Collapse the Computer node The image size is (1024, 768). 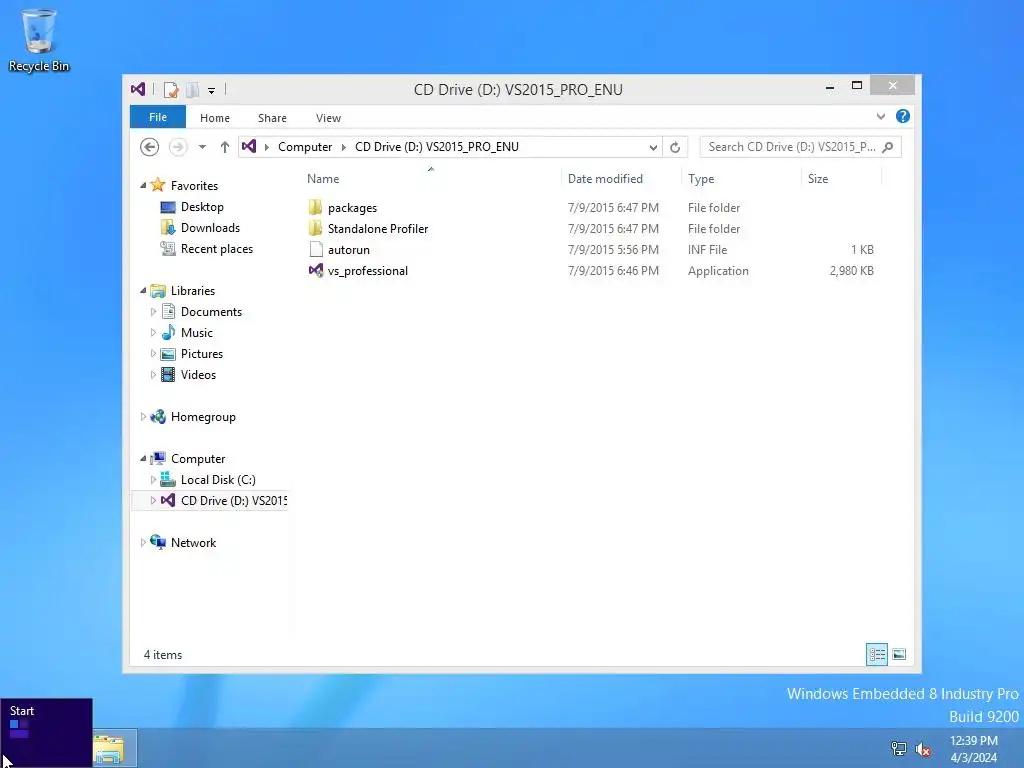pyautogui.click(x=143, y=458)
